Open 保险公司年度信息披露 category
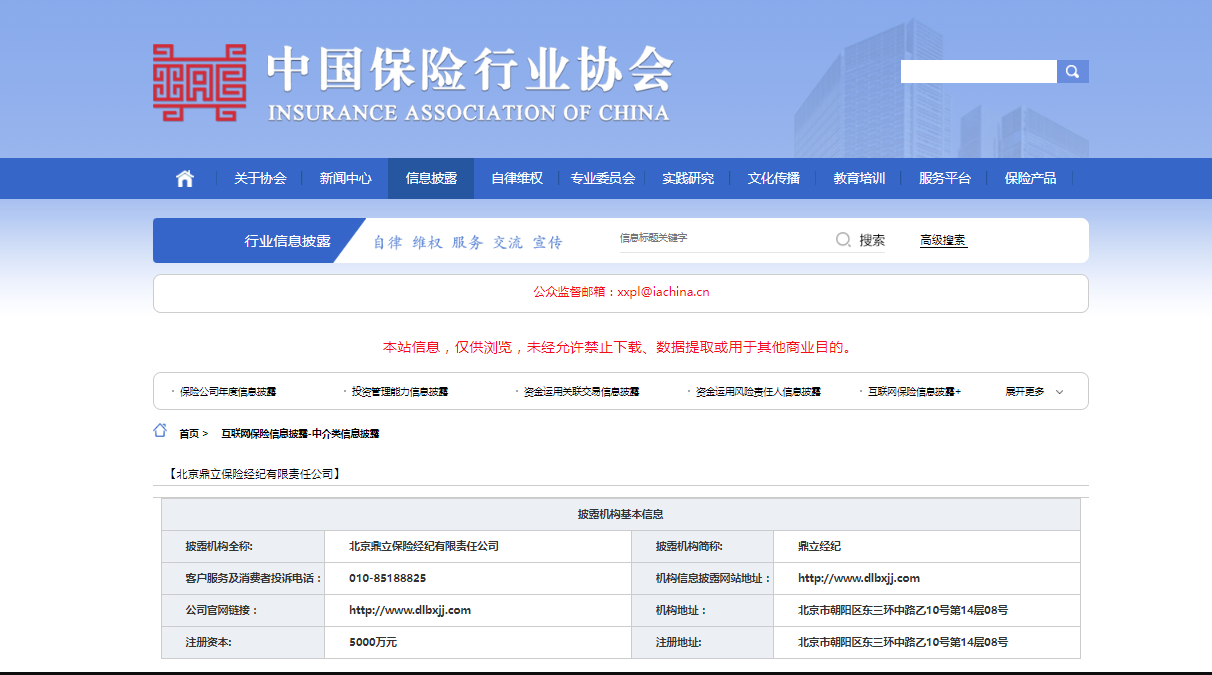1212x675 pixels. point(228,392)
